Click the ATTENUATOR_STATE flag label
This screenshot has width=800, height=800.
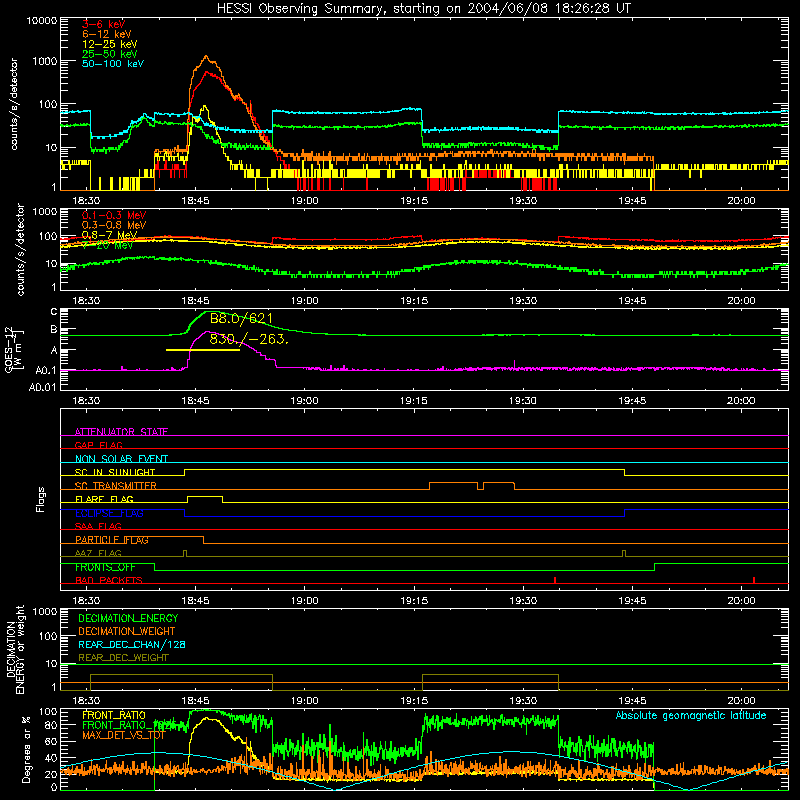[121, 432]
